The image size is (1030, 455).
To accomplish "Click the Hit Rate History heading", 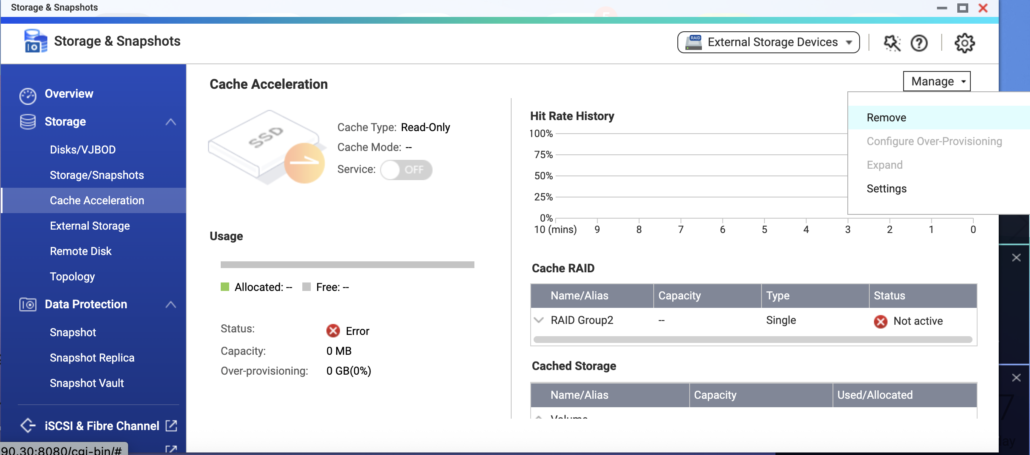I will [572, 116].
